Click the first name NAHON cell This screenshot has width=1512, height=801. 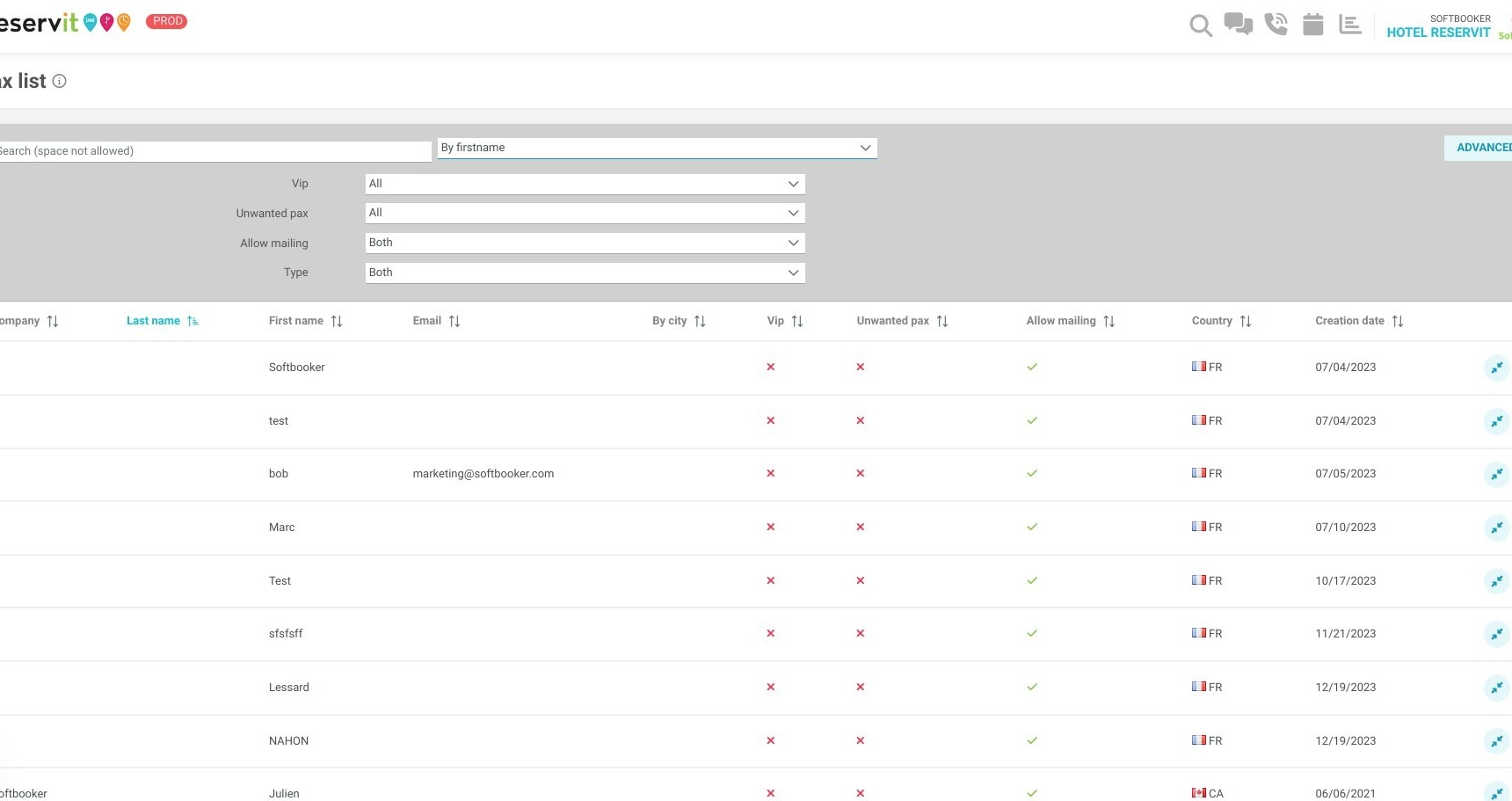point(289,741)
